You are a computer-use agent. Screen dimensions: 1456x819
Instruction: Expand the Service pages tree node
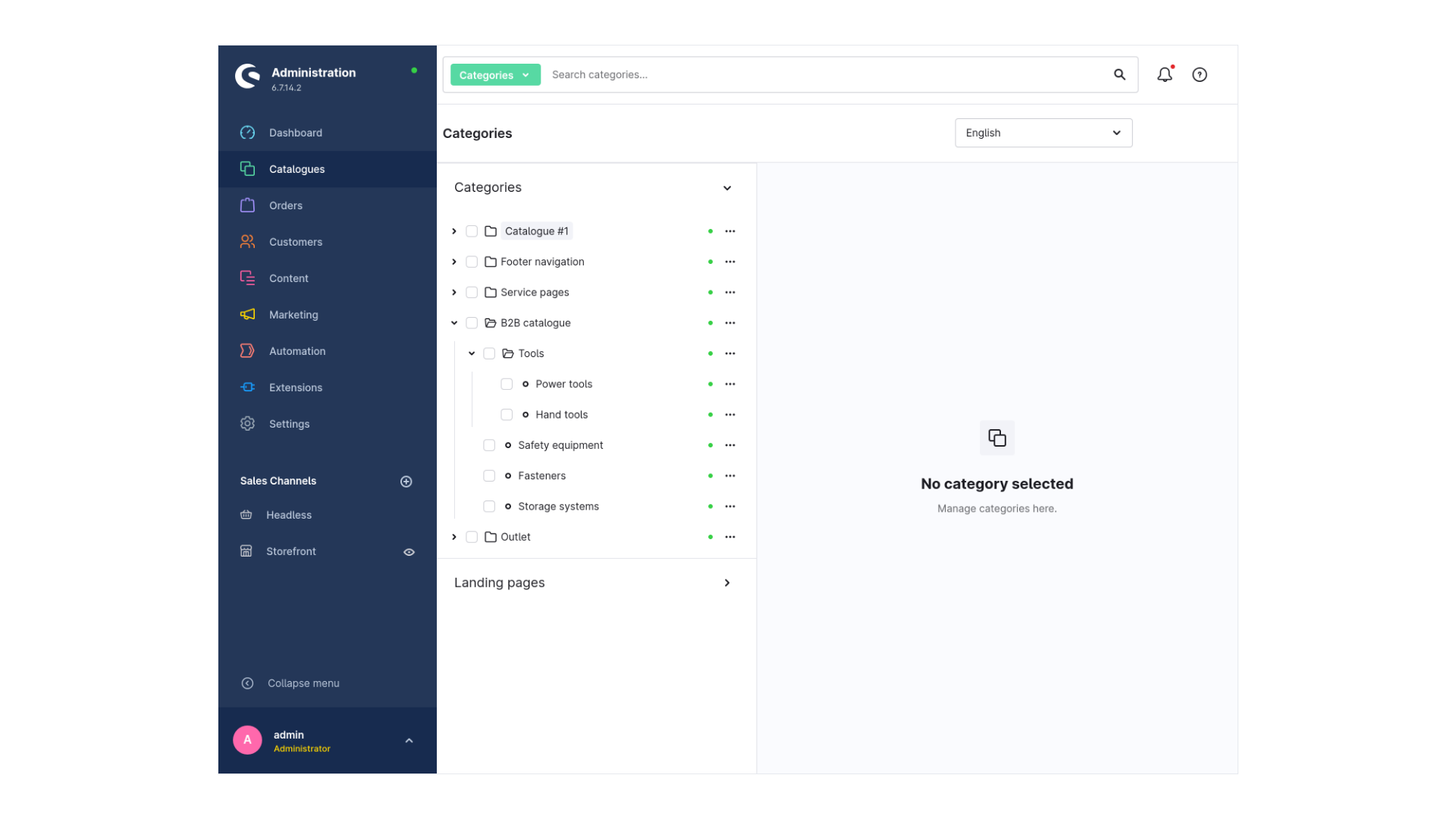click(454, 292)
